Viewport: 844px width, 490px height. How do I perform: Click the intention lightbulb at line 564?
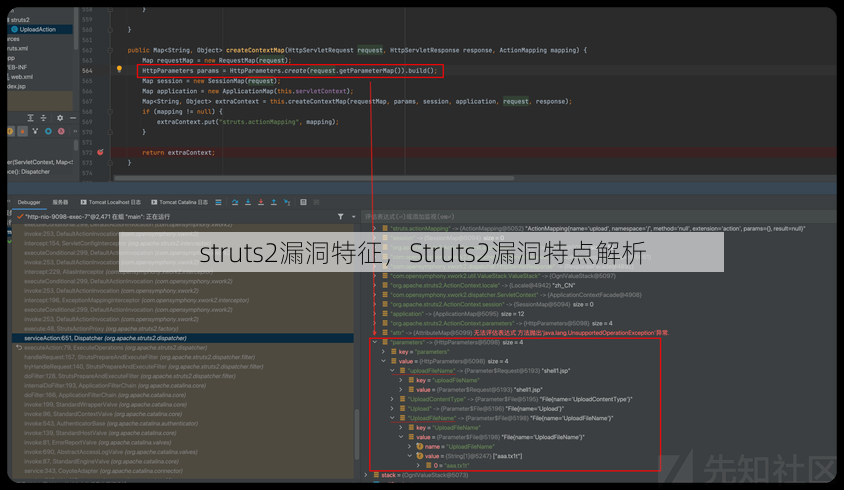pyautogui.click(x=119, y=69)
